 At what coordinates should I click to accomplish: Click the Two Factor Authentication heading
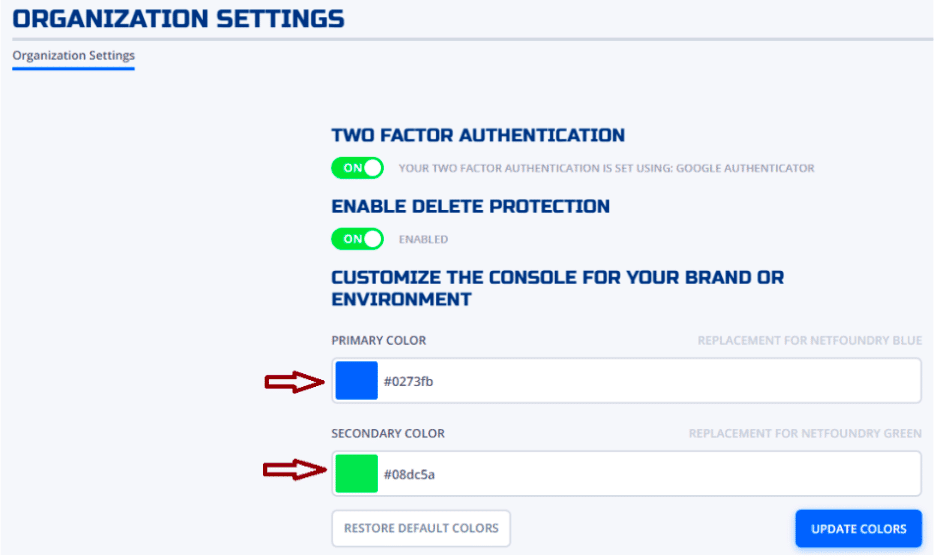pos(478,135)
